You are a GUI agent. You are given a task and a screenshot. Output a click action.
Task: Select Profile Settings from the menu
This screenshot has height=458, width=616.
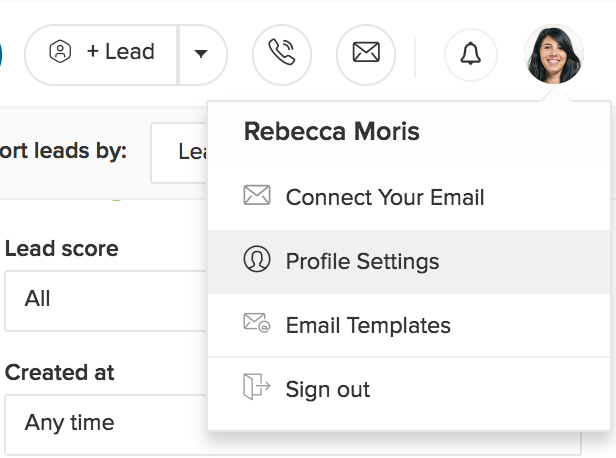pos(362,262)
